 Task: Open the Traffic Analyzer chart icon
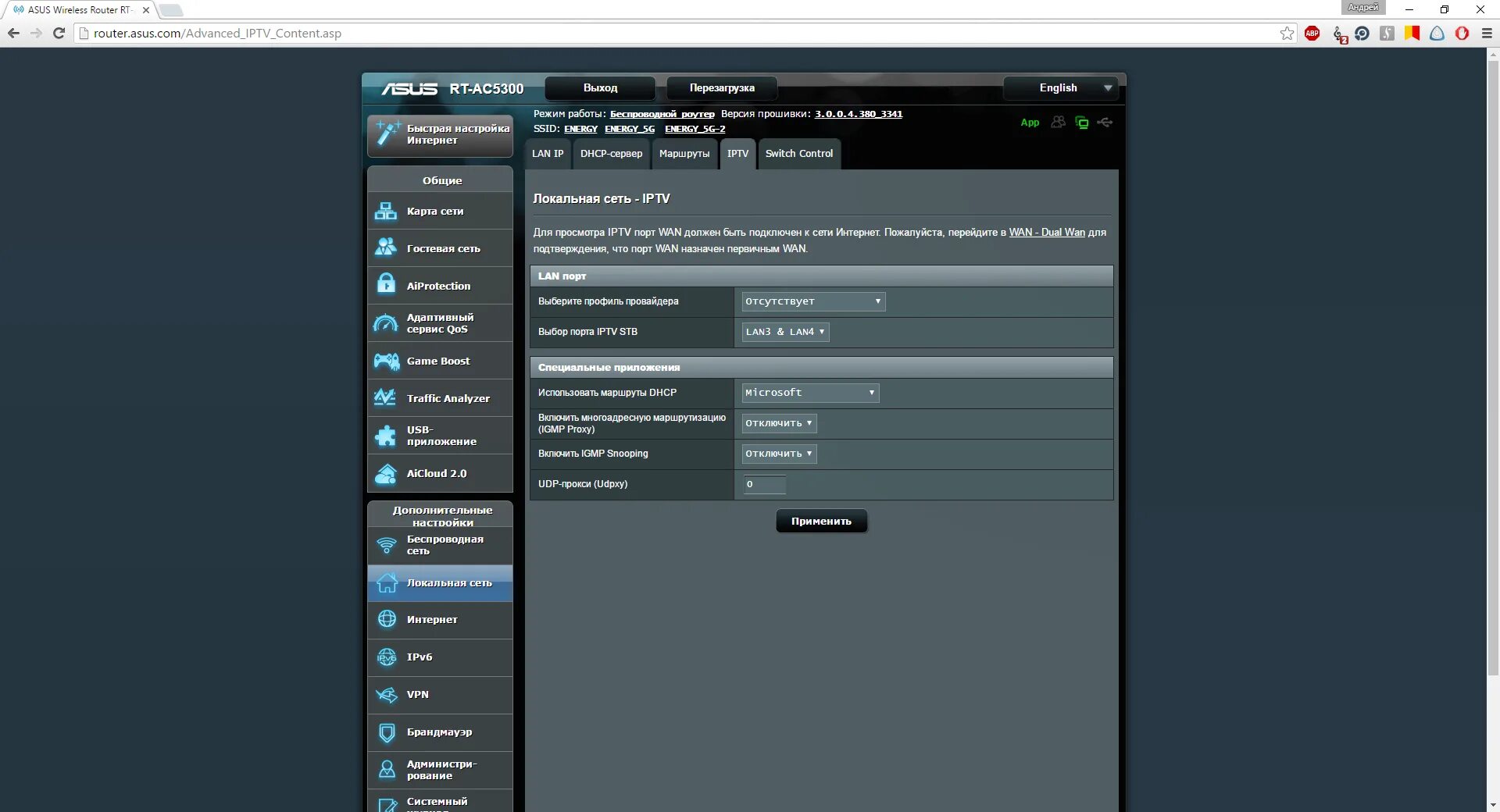click(x=385, y=397)
